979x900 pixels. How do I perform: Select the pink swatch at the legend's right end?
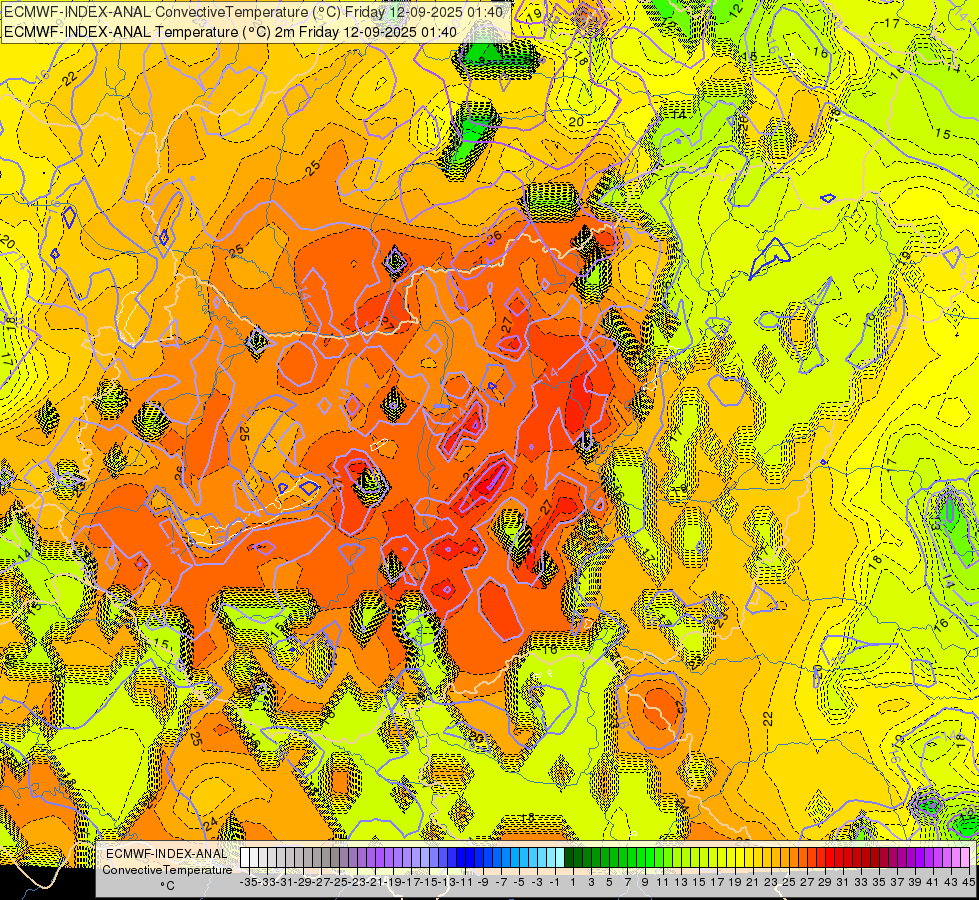[965, 858]
